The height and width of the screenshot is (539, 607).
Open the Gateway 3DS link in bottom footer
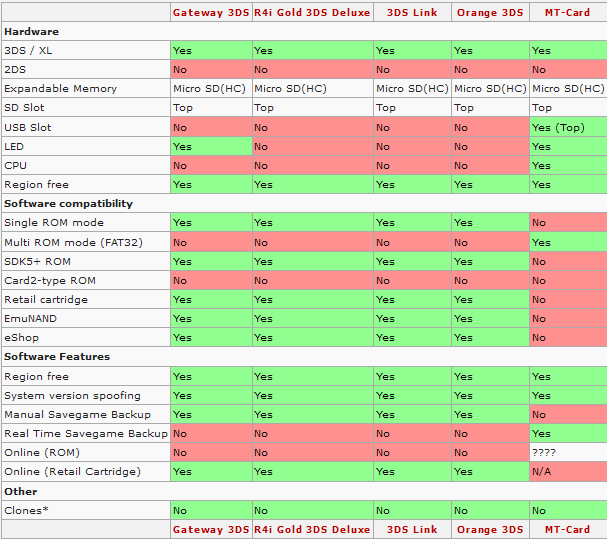pyautogui.click(x=211, y=529)
